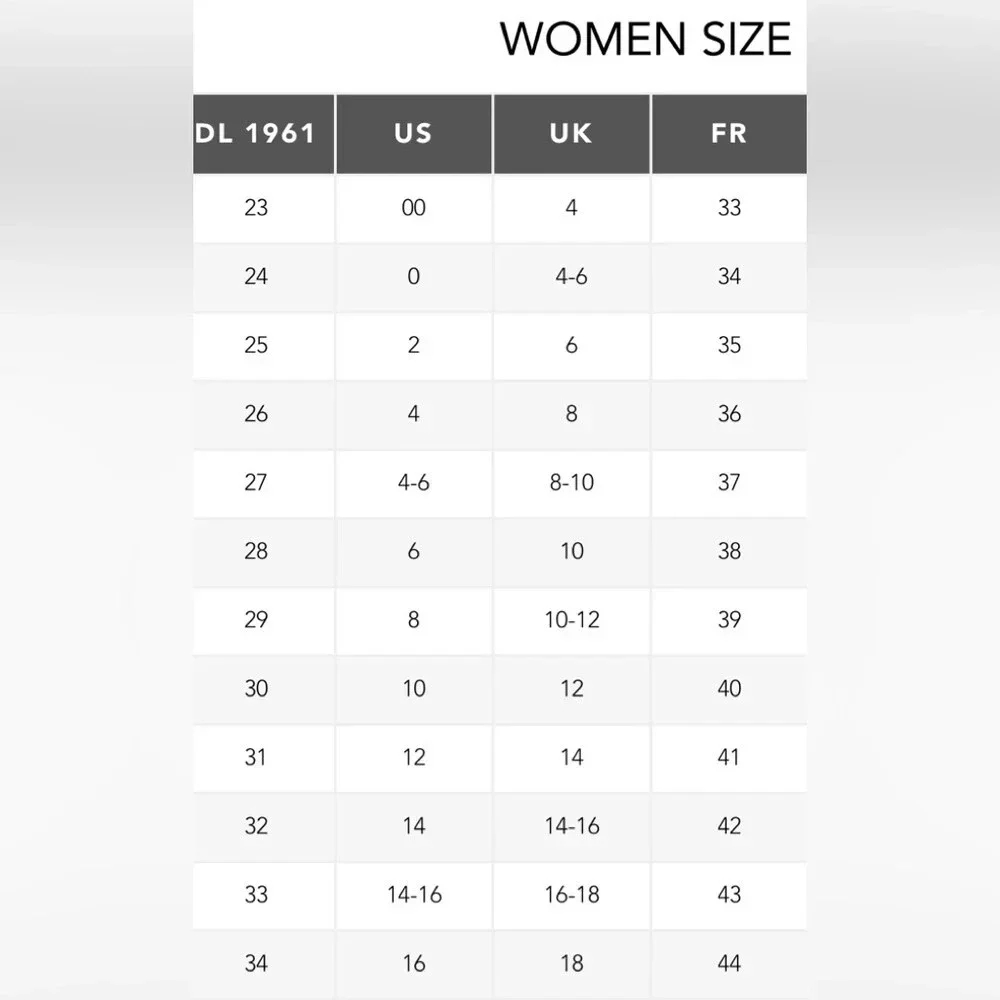1000x1000 pixels.
Task: Select FR size 38 cell
Action: [x=729, y=553]
